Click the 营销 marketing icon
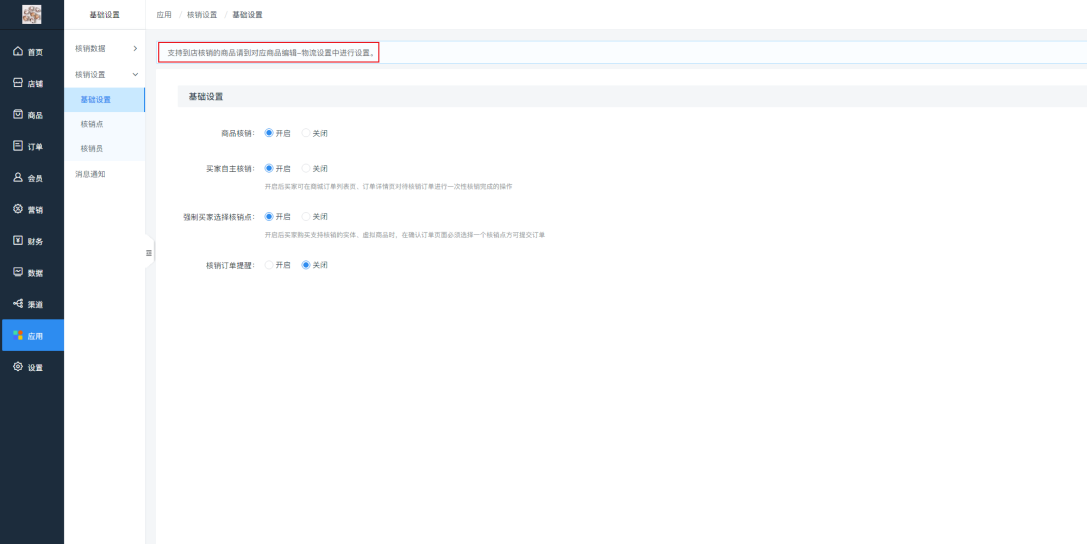The image size is (1087, 544). click(18, 209)
